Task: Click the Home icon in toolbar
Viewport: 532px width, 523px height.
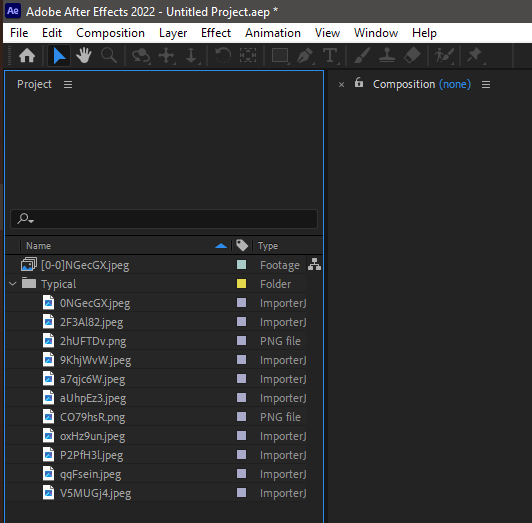Action: (27, 56)
